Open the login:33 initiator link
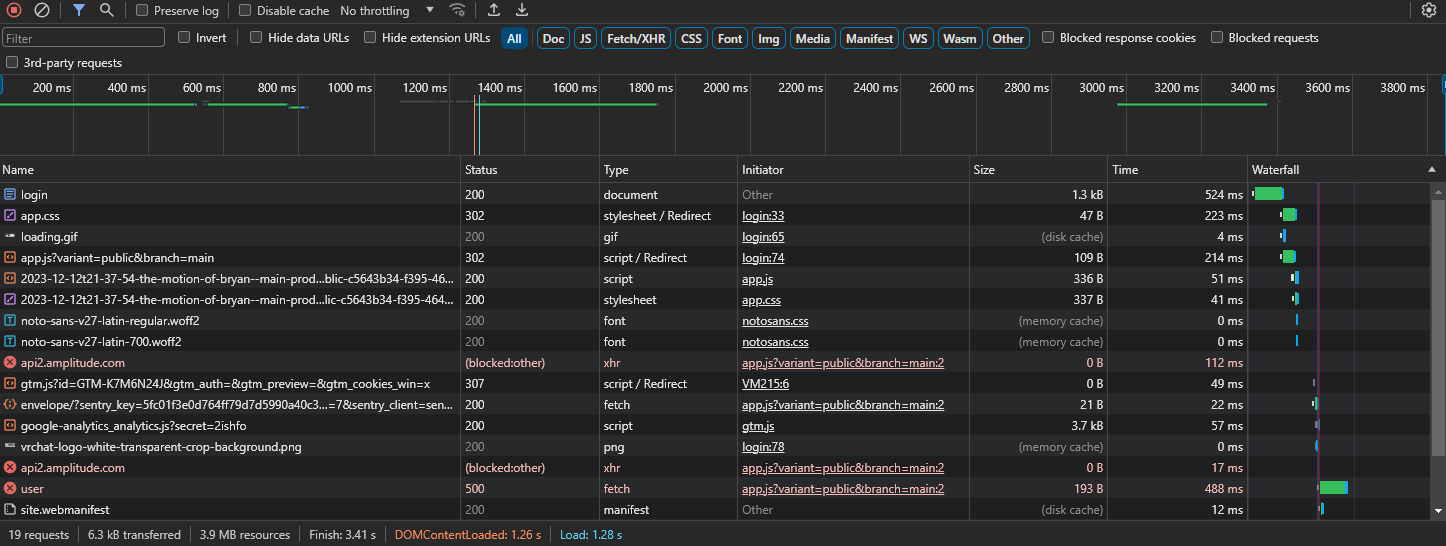 point(763,216)
